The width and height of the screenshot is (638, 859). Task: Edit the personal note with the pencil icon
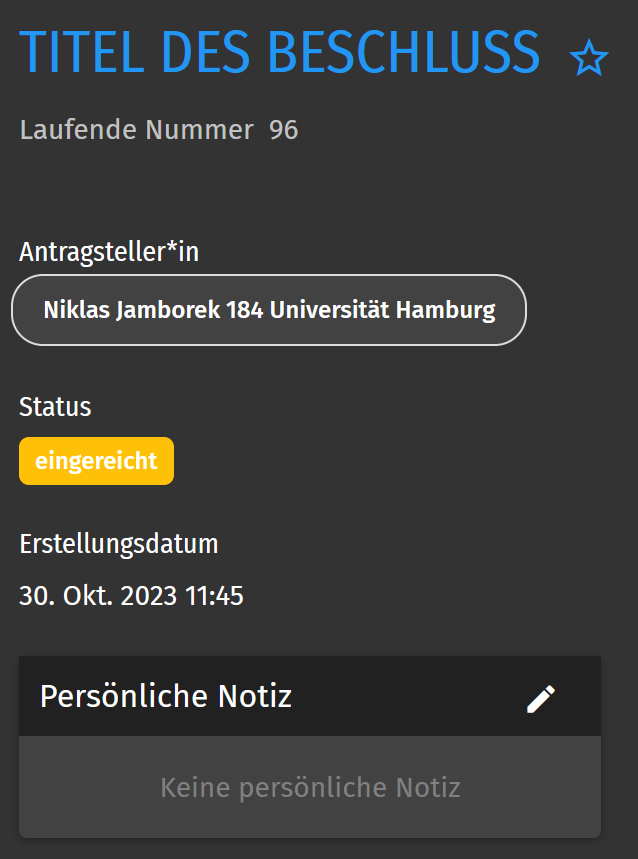click(x=541, y=699)
